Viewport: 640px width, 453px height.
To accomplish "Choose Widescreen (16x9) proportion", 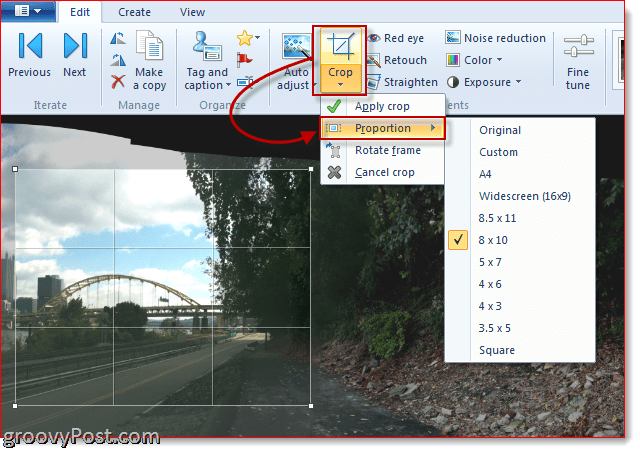I will pyautogui.click(x=520, y=196).
